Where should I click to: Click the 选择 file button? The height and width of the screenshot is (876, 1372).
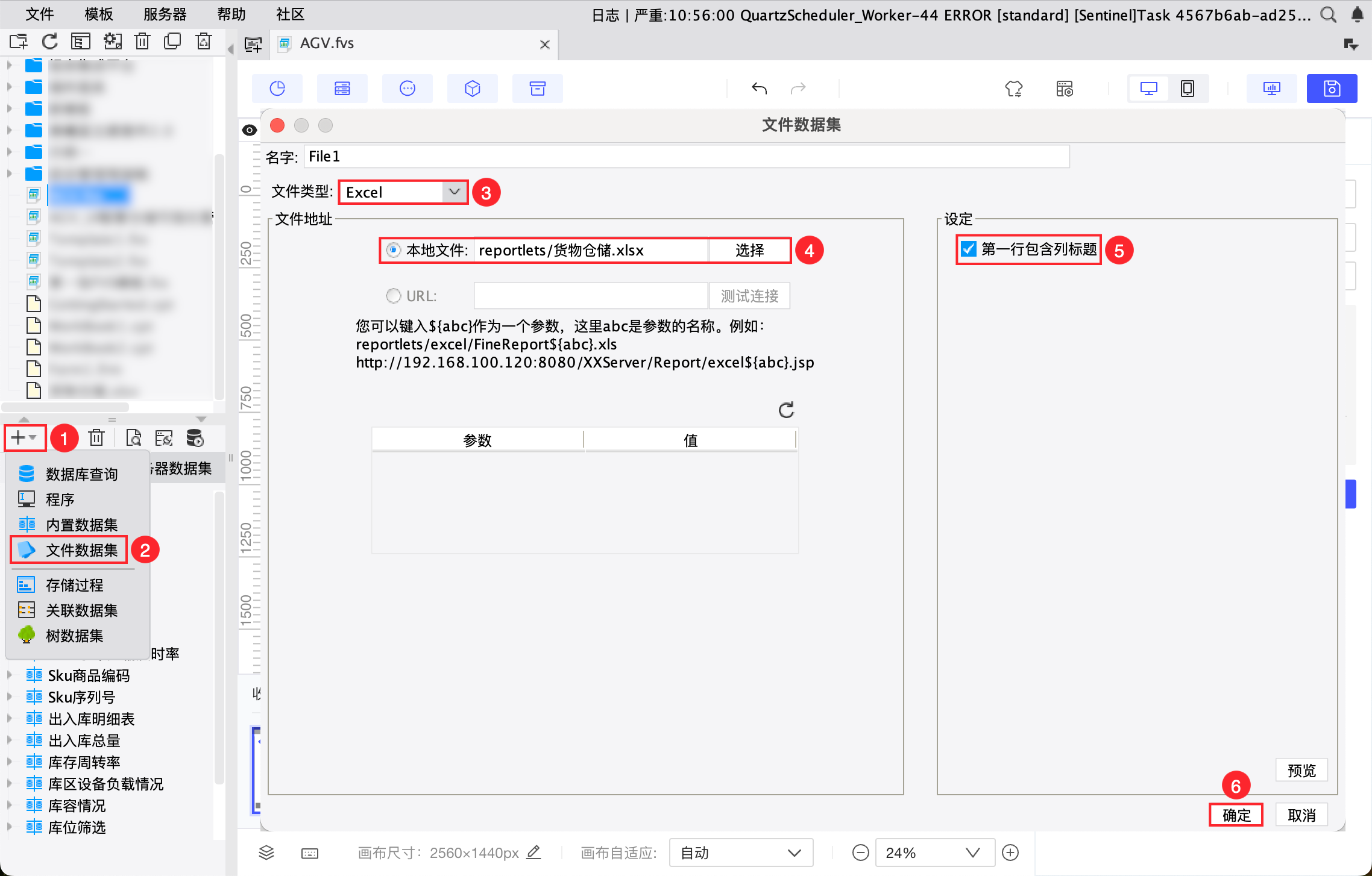[x=749, y=250]
